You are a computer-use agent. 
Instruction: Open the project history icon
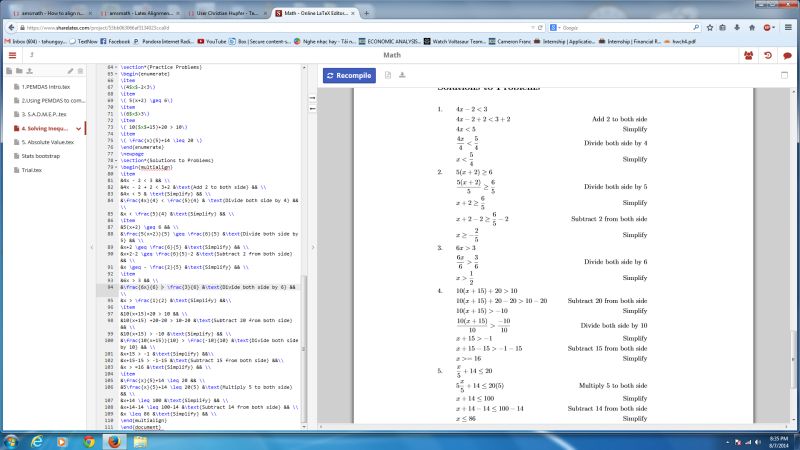point(768,56)
